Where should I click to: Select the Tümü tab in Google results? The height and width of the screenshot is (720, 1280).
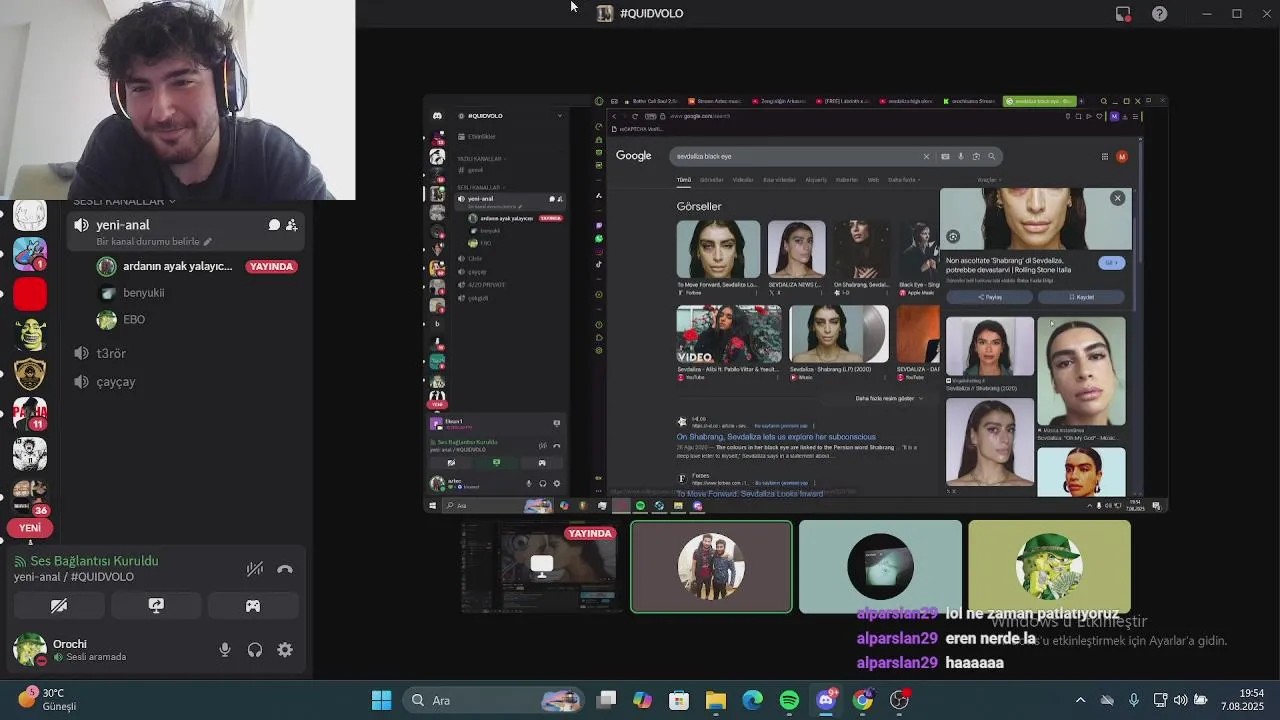[x=684, y=180]
